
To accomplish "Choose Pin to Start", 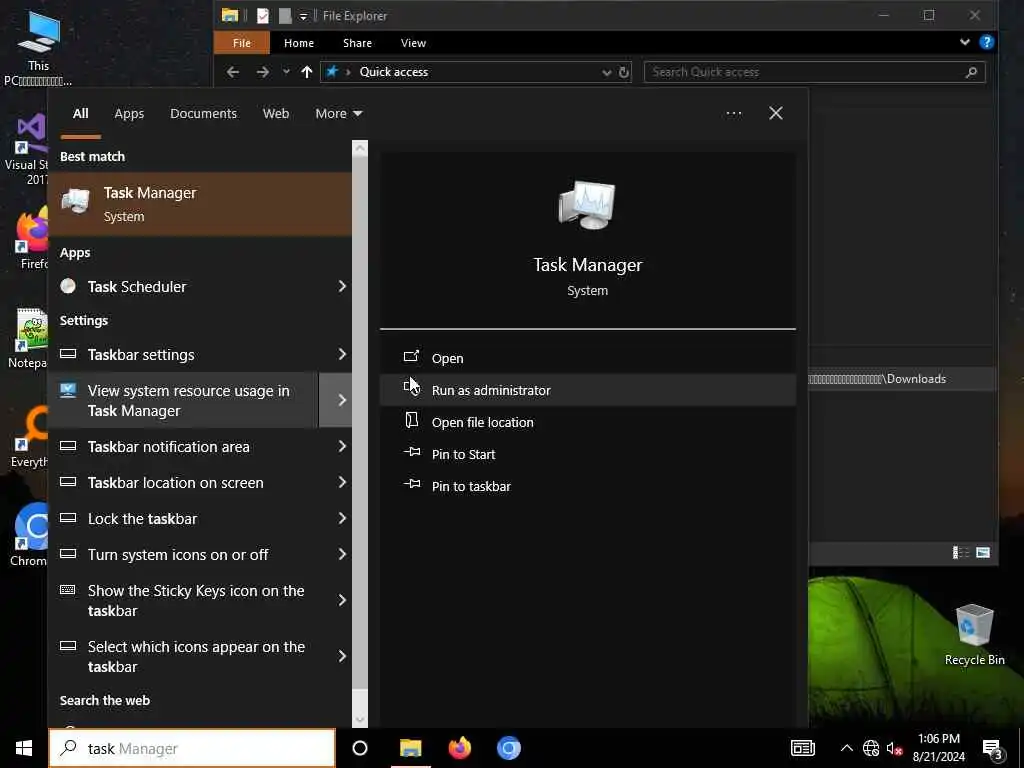I will (x=587, y=454).
